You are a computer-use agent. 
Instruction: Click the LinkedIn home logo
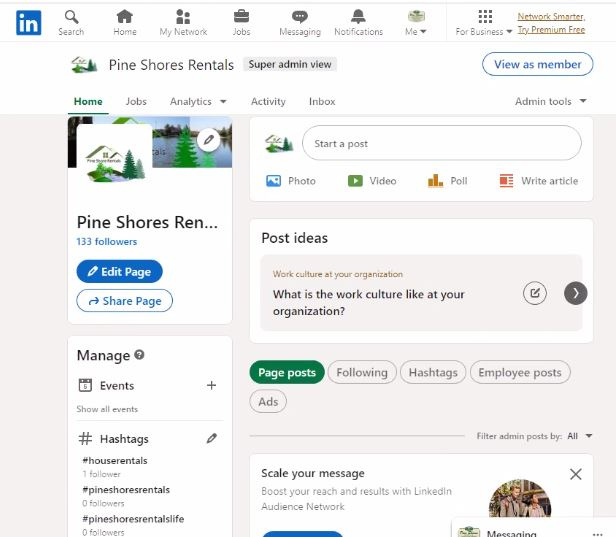point(29,23)
